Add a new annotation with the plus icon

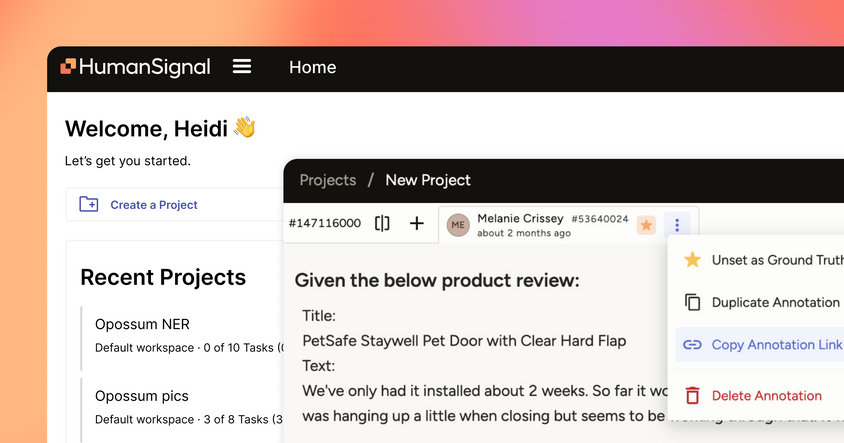(x=417, y=224)
